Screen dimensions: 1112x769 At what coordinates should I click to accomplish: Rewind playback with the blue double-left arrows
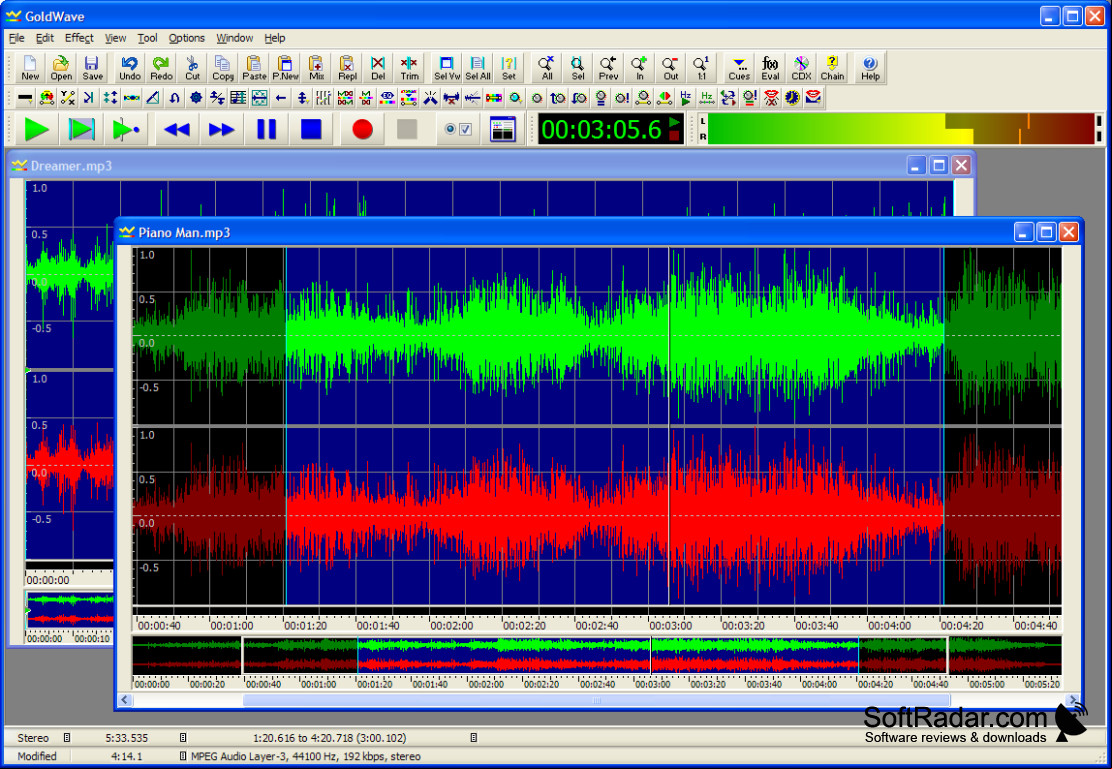(x=177, y=129)
